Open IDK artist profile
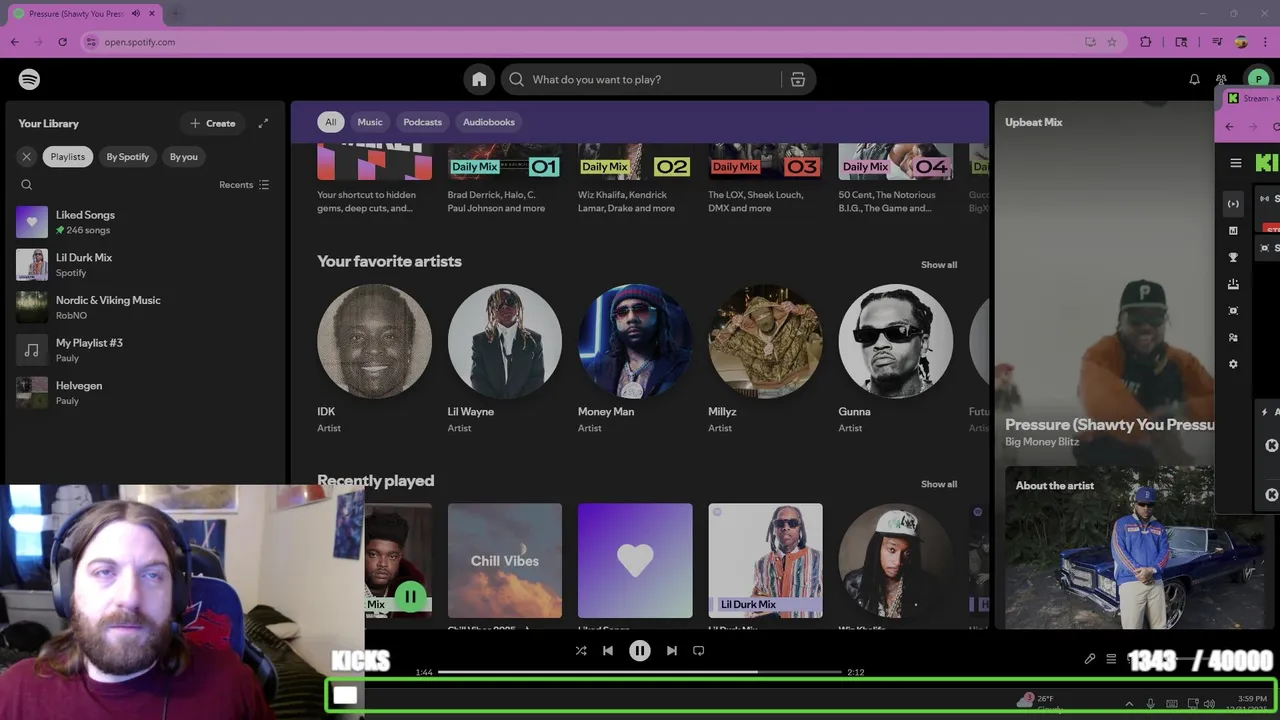The image size is (1280, 720). 374,359
